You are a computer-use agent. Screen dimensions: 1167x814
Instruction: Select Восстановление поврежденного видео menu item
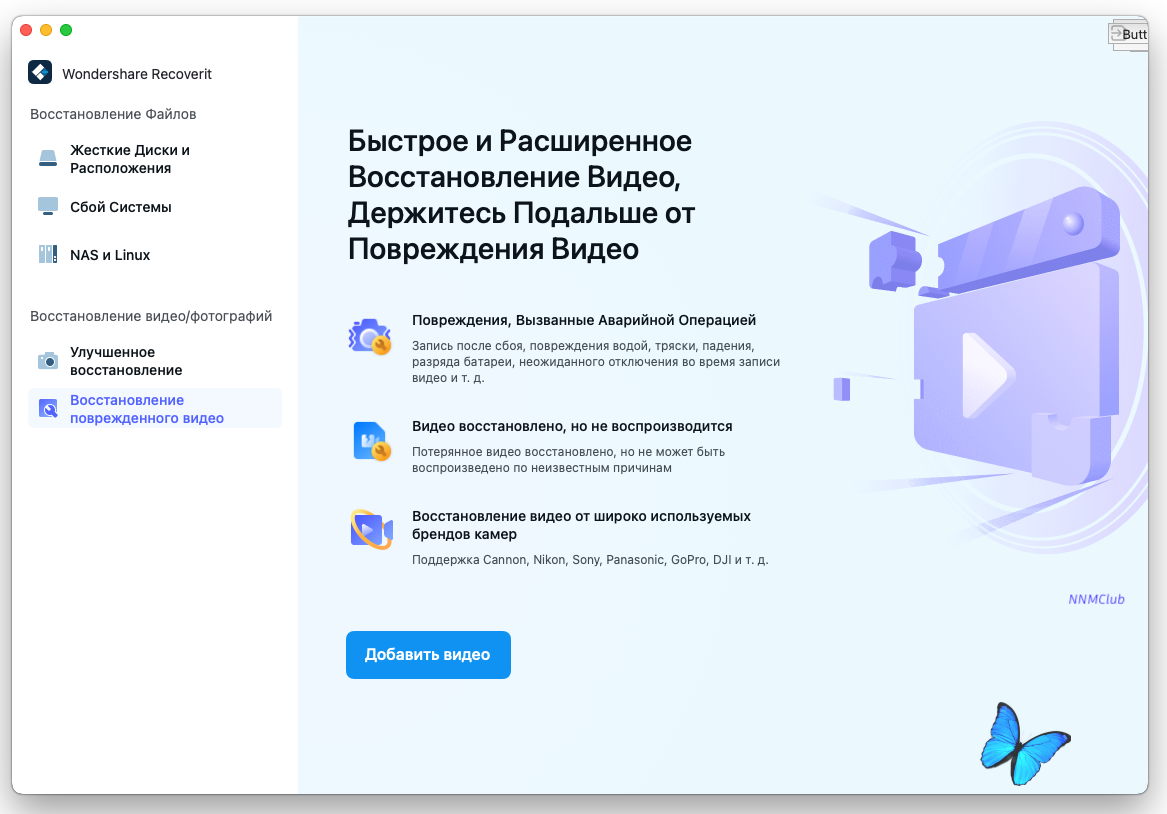click(155, 408)
